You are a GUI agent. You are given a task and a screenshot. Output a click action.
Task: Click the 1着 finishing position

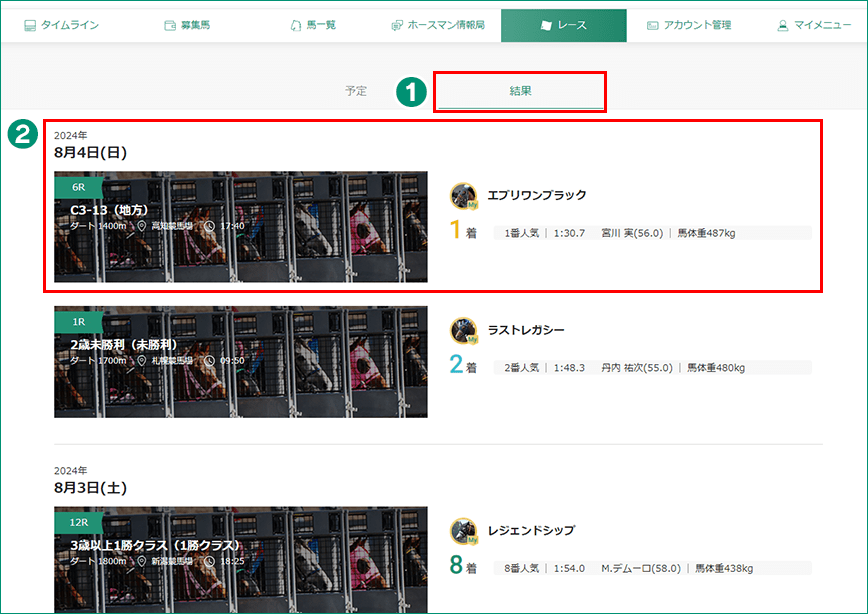(x=463, y=230)
